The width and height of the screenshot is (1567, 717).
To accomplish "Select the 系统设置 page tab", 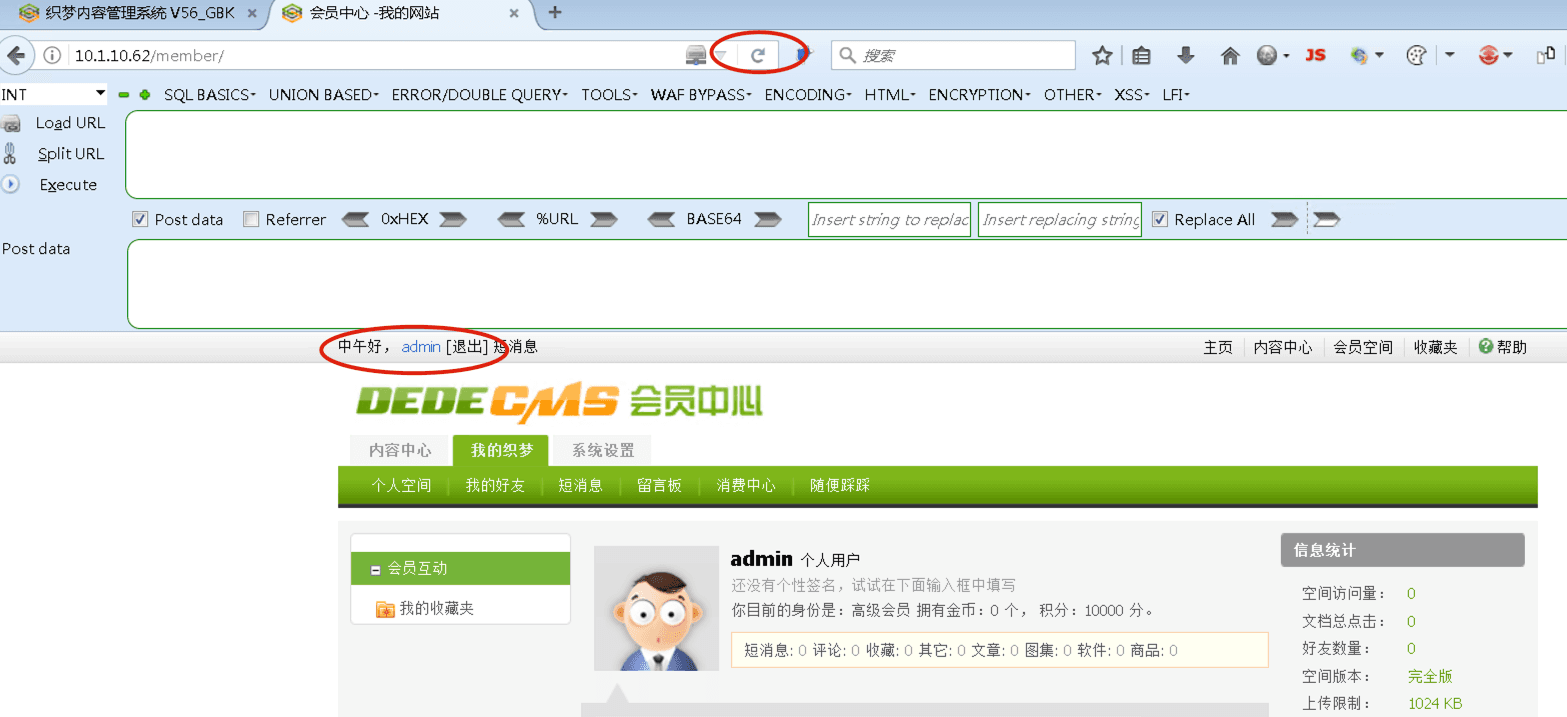I will coord(603,450).
